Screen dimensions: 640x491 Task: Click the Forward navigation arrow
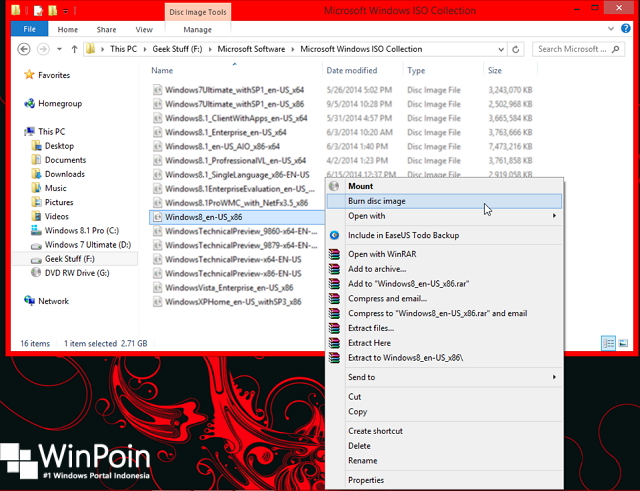pos(43,49)
